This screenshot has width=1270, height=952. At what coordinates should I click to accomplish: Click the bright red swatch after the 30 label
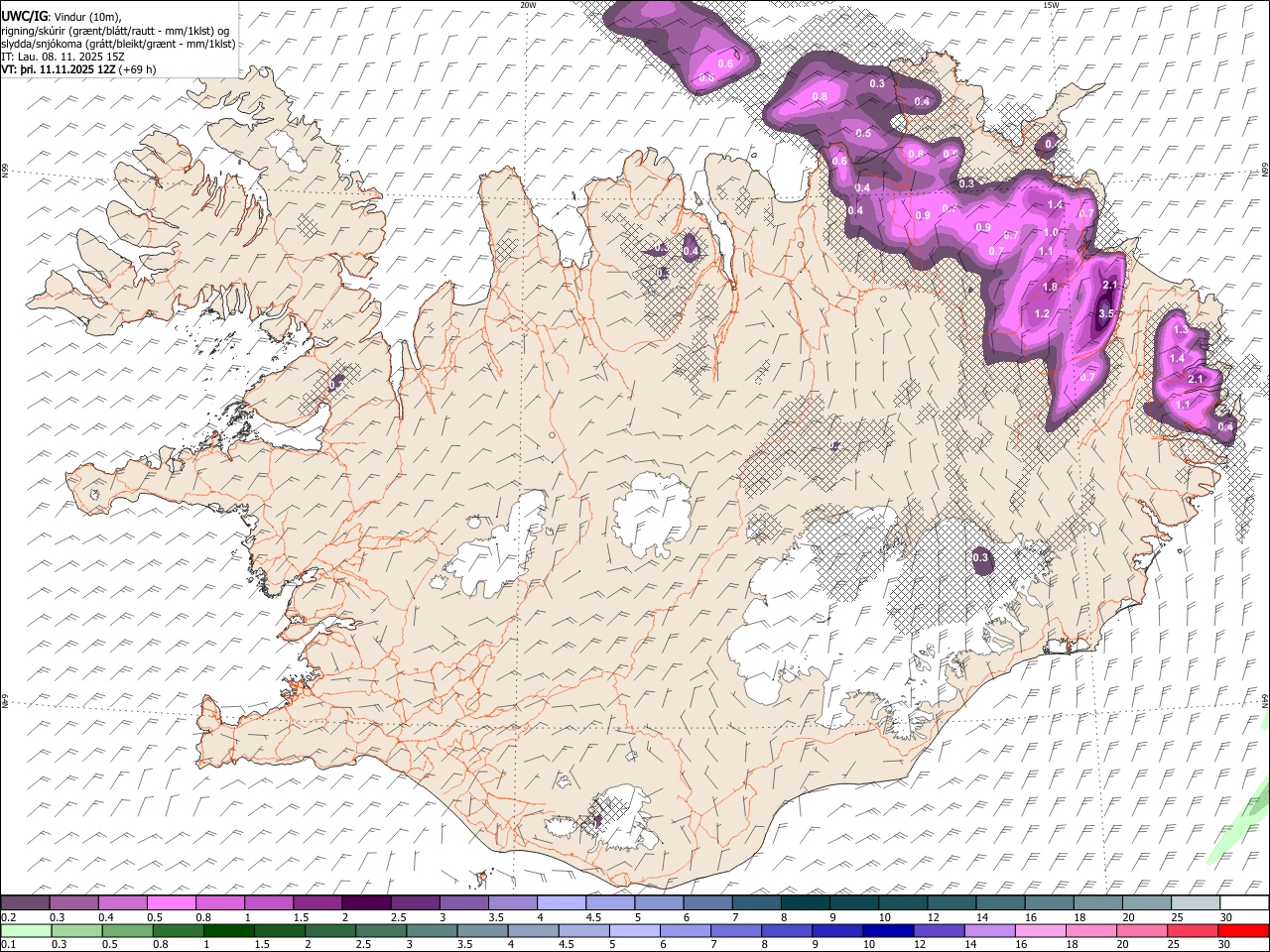click(1242, 931)
